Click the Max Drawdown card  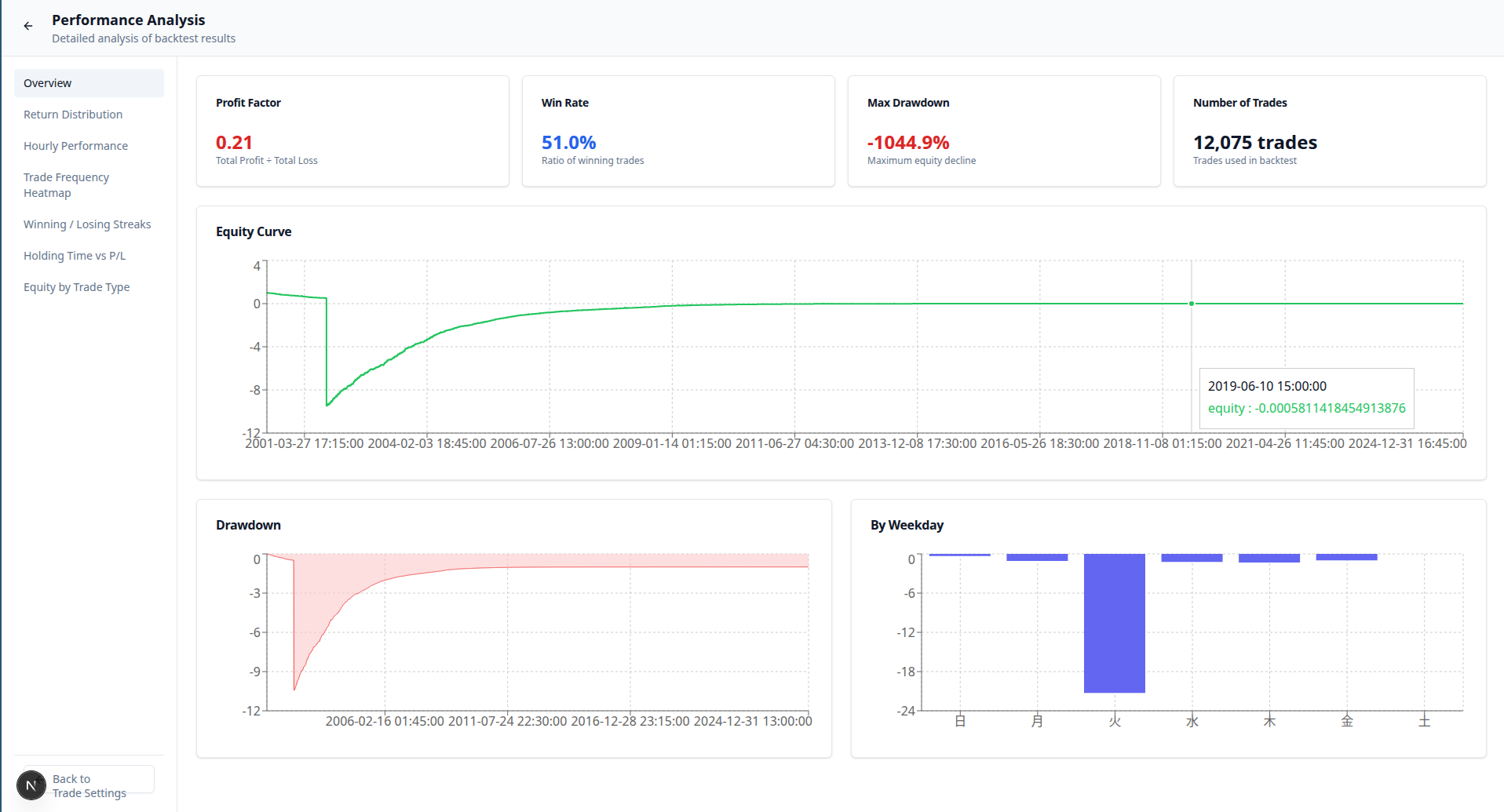coord(1004,131)
